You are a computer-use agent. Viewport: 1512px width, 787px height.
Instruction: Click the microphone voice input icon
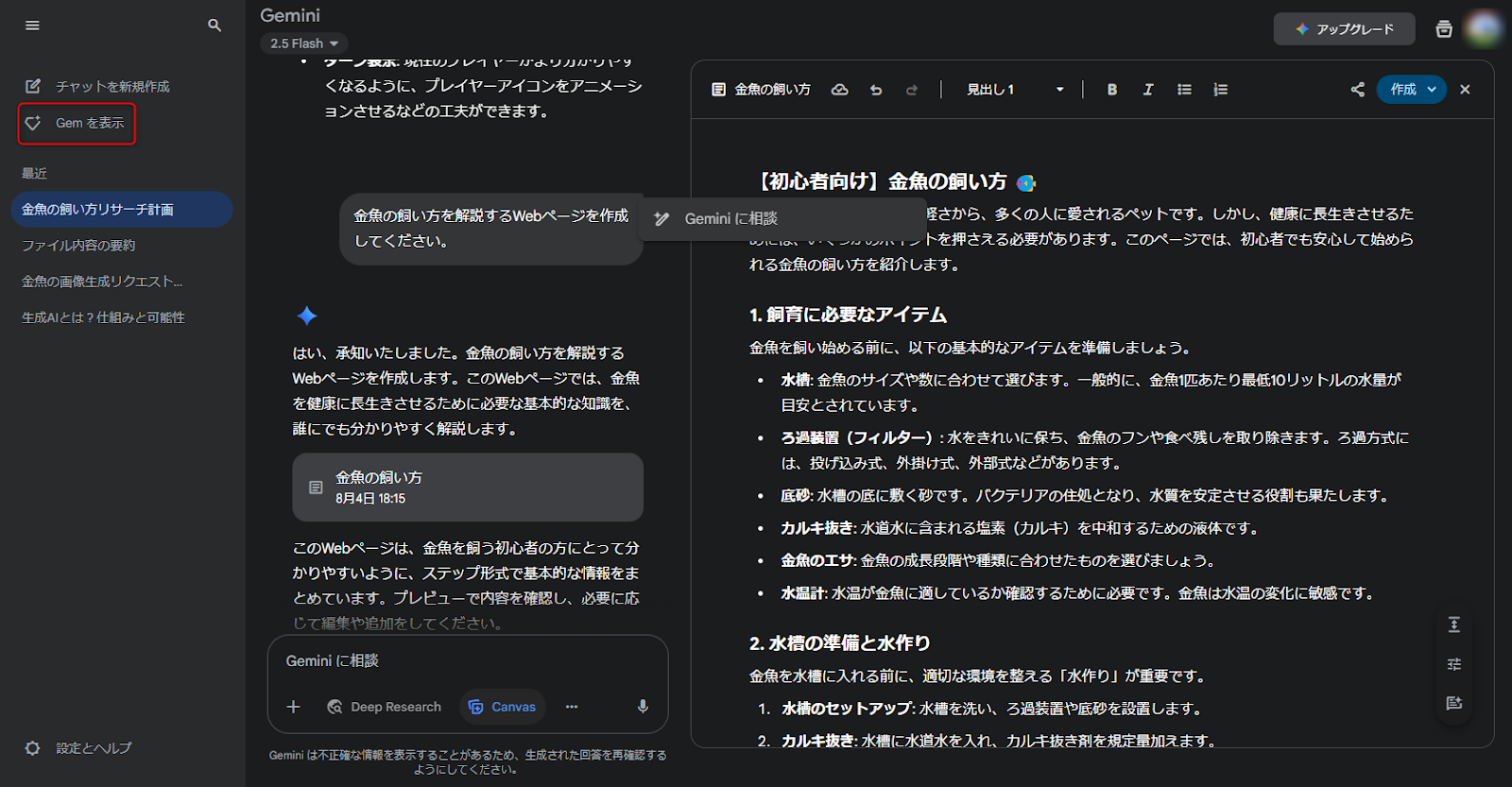(643, 707)
